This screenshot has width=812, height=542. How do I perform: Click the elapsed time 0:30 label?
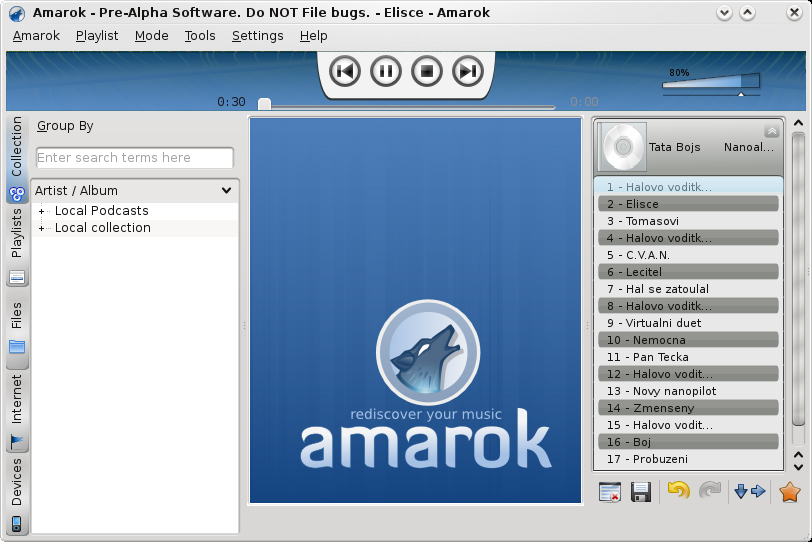pyautogui.click(x=231, y=102)
